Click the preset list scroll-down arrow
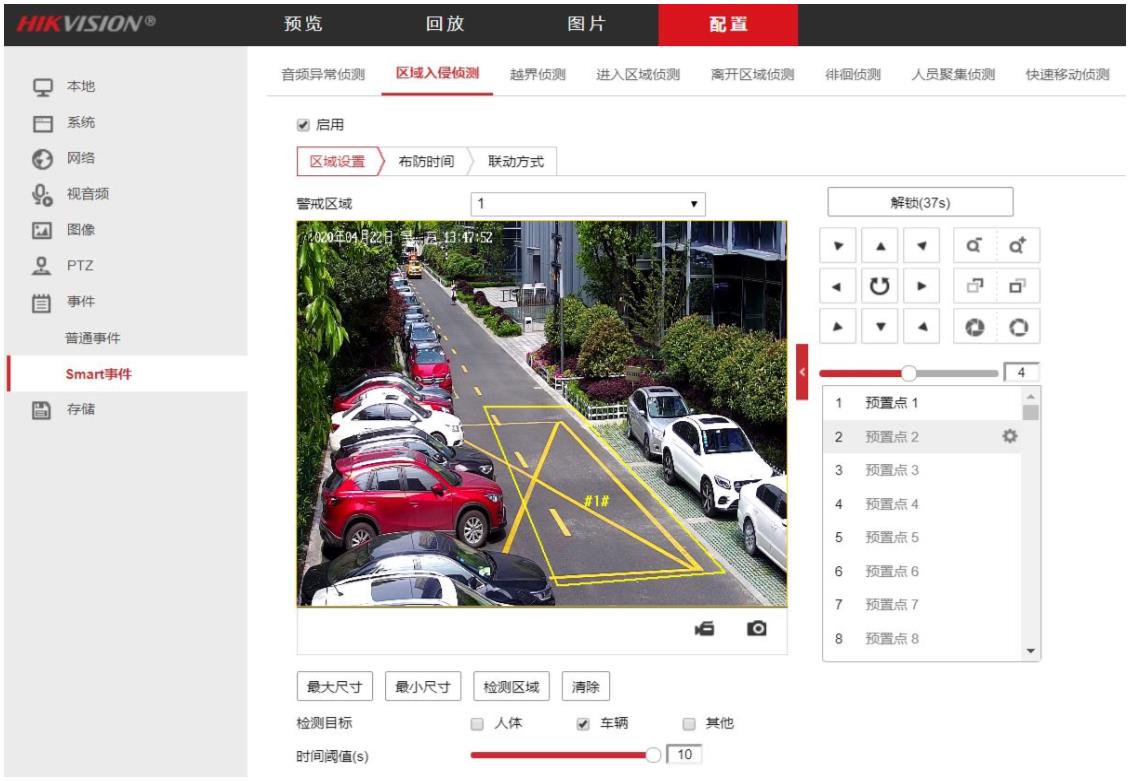Viewport: 1130px width, 781px height. 1031,651
